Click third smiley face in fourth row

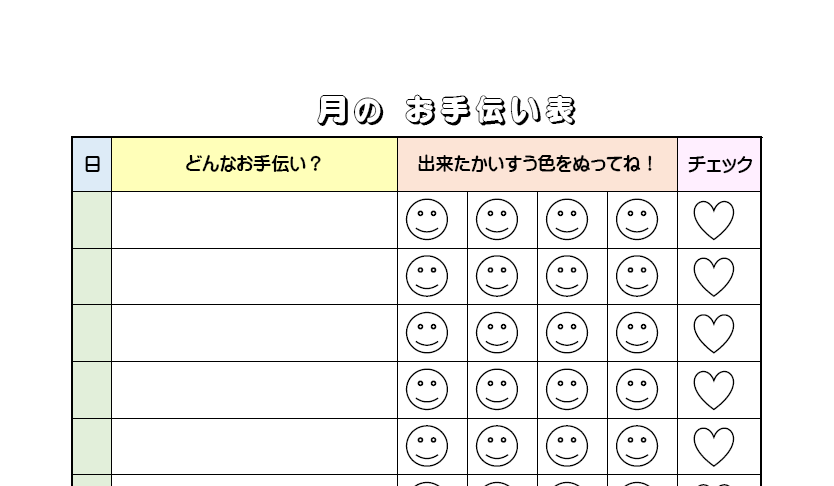[x=567, y=390]
